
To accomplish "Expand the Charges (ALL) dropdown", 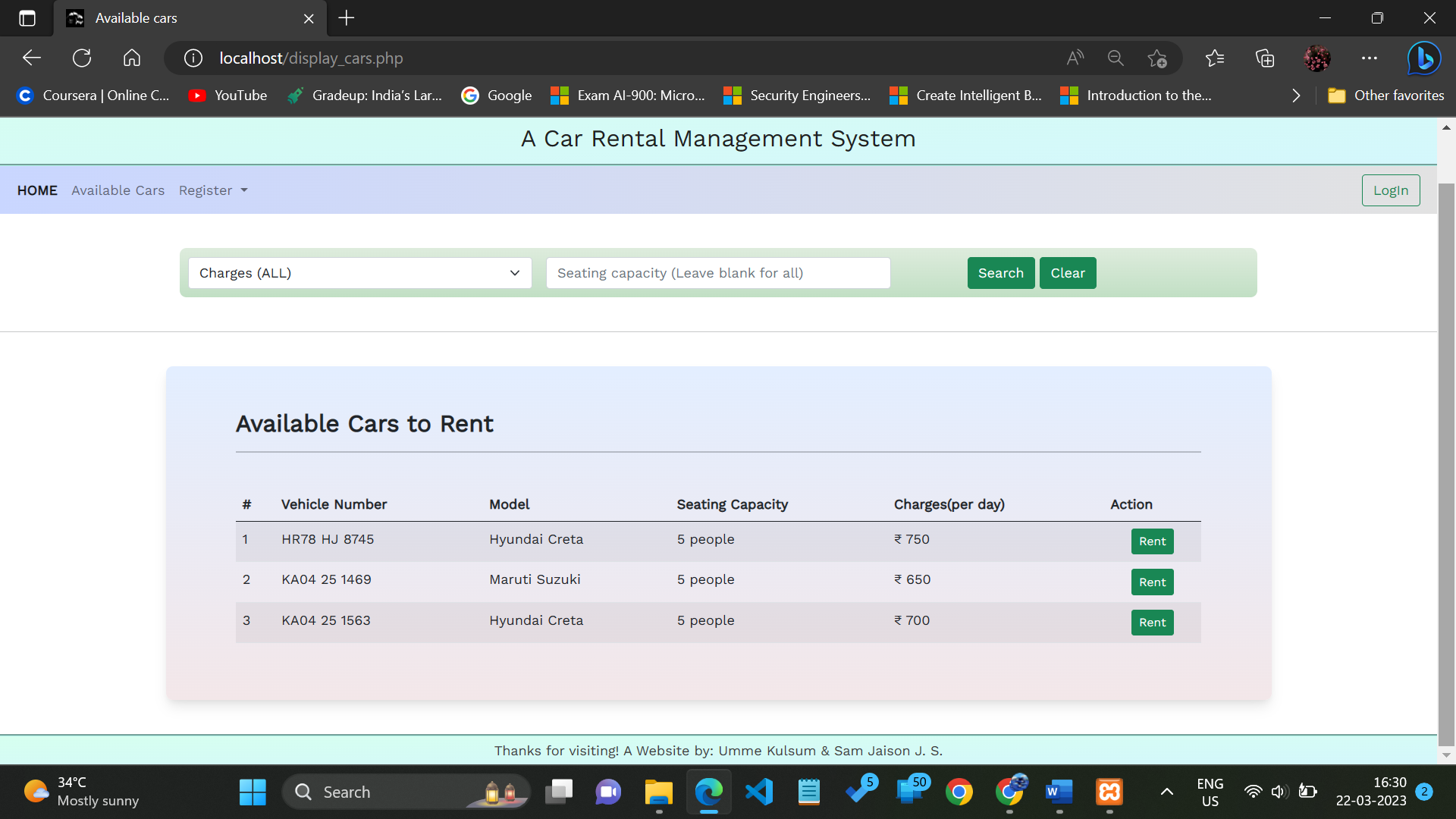I will pyautogui.click(x=360, y=273).
